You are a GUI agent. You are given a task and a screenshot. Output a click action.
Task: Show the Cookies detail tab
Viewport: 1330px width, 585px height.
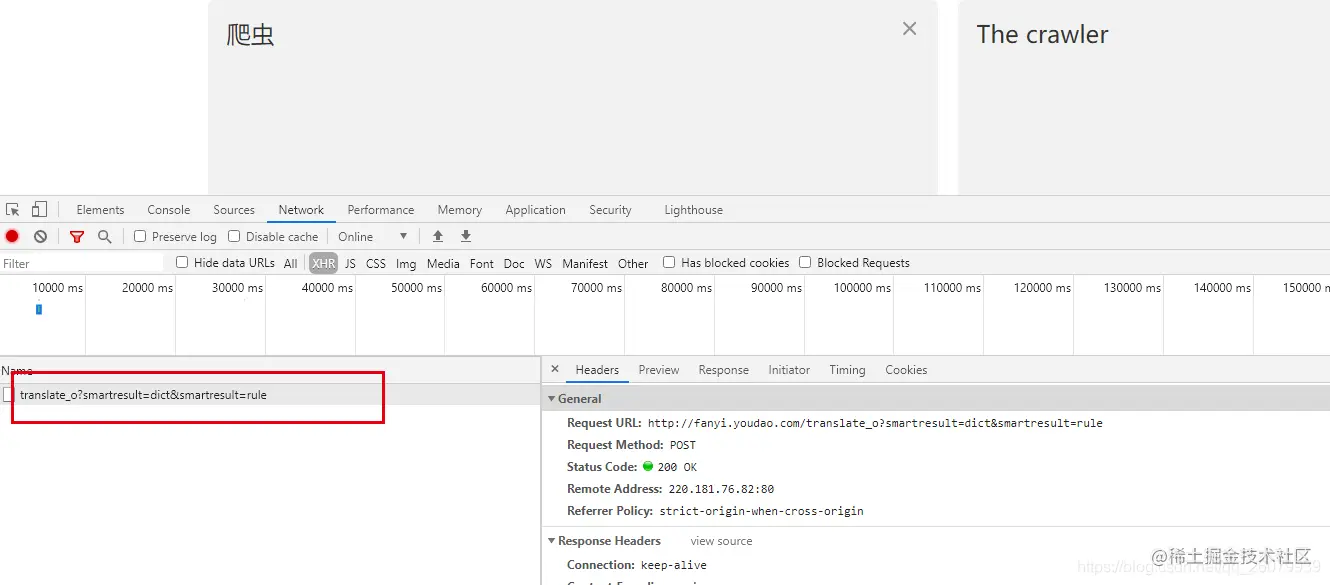[906, 370]
